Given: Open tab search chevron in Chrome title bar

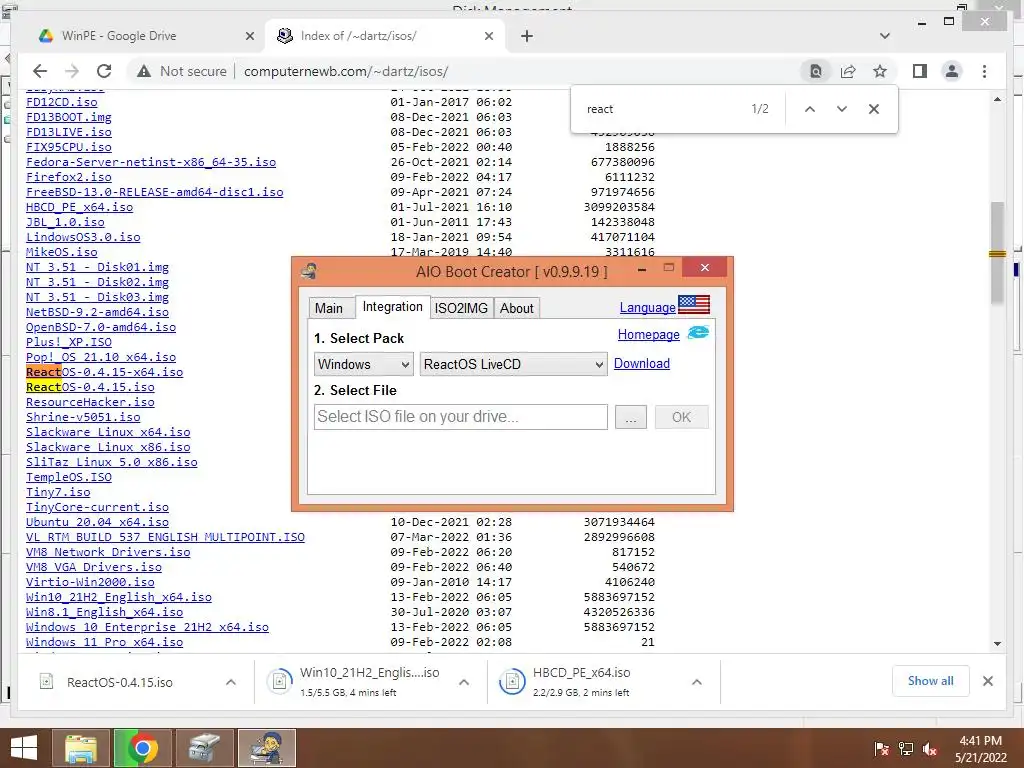Looking at the screenshot, I should pyautogui.click(x=884, y=35).
